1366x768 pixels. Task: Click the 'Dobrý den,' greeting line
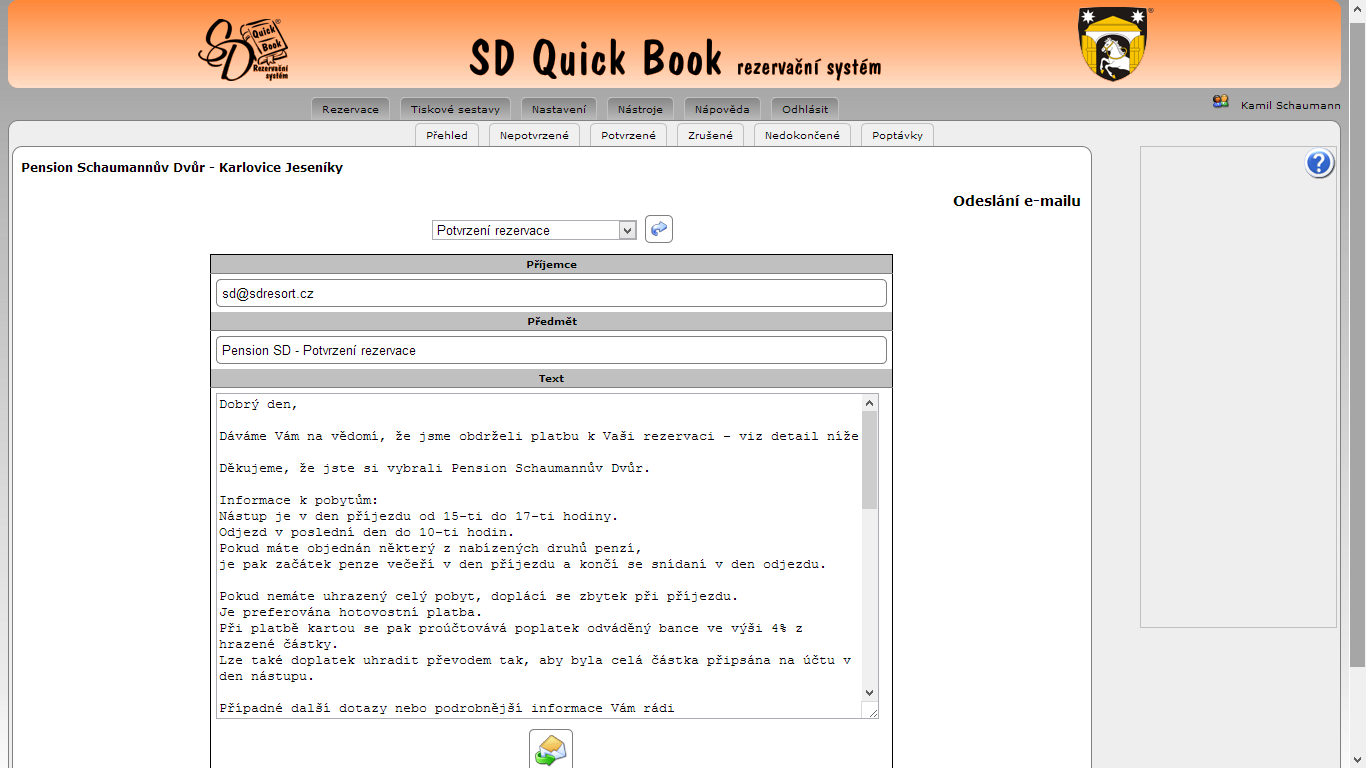[258, 404]
